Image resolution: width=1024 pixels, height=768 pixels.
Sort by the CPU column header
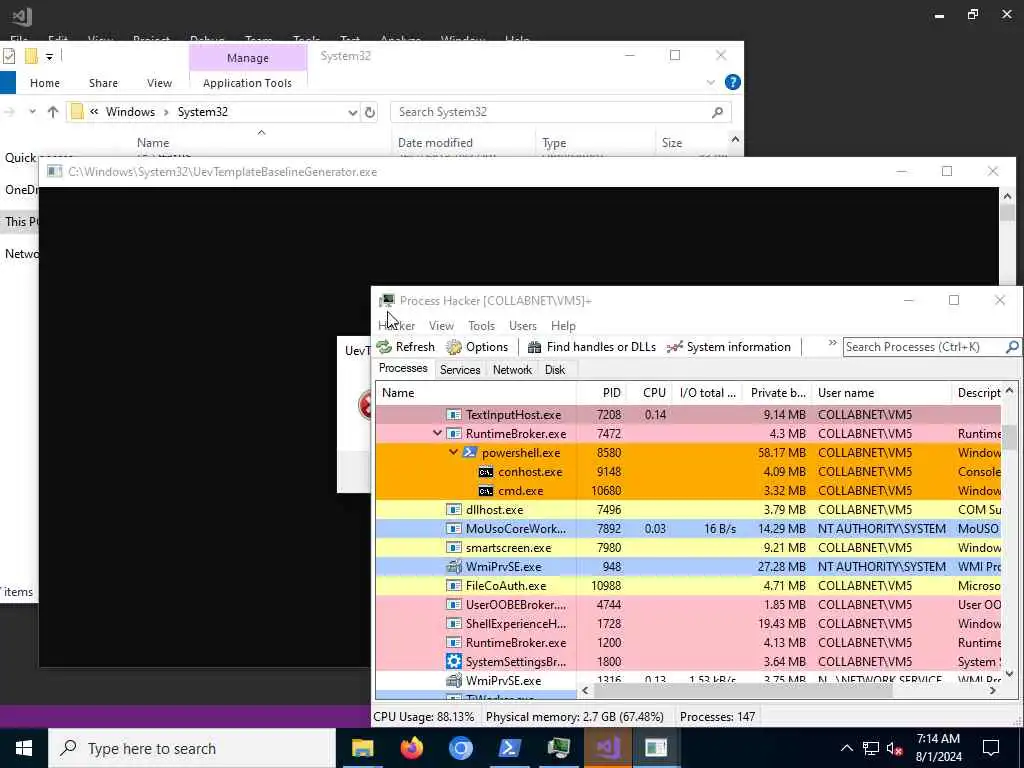pos(648,392)
